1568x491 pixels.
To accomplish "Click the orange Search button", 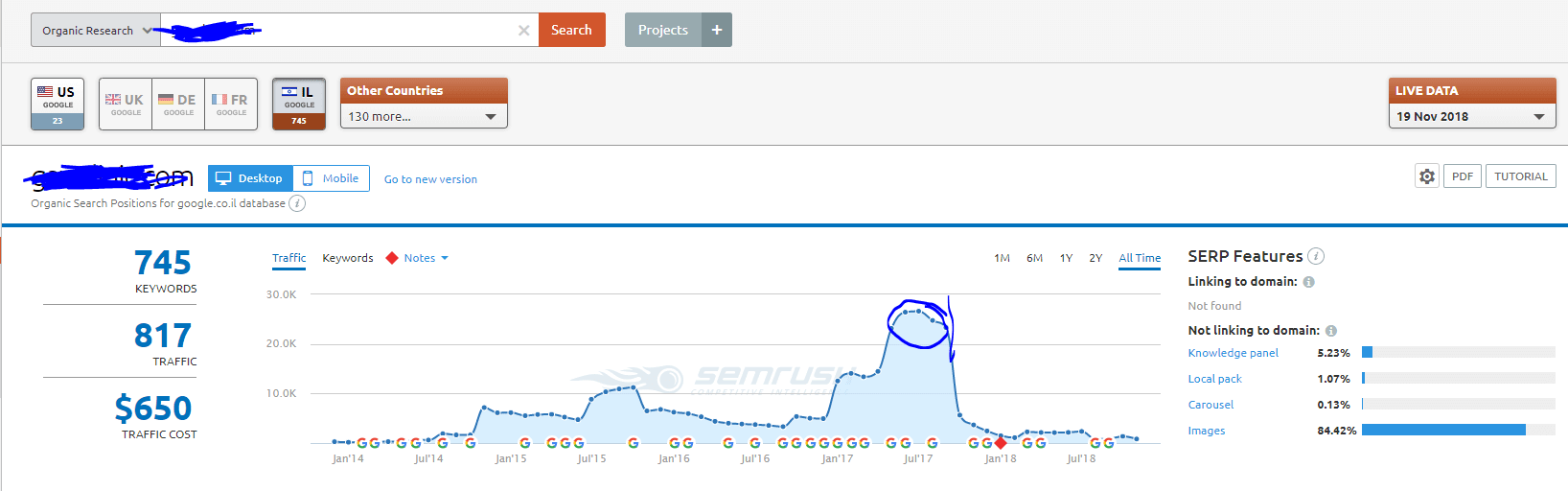I will pos(571,30).
